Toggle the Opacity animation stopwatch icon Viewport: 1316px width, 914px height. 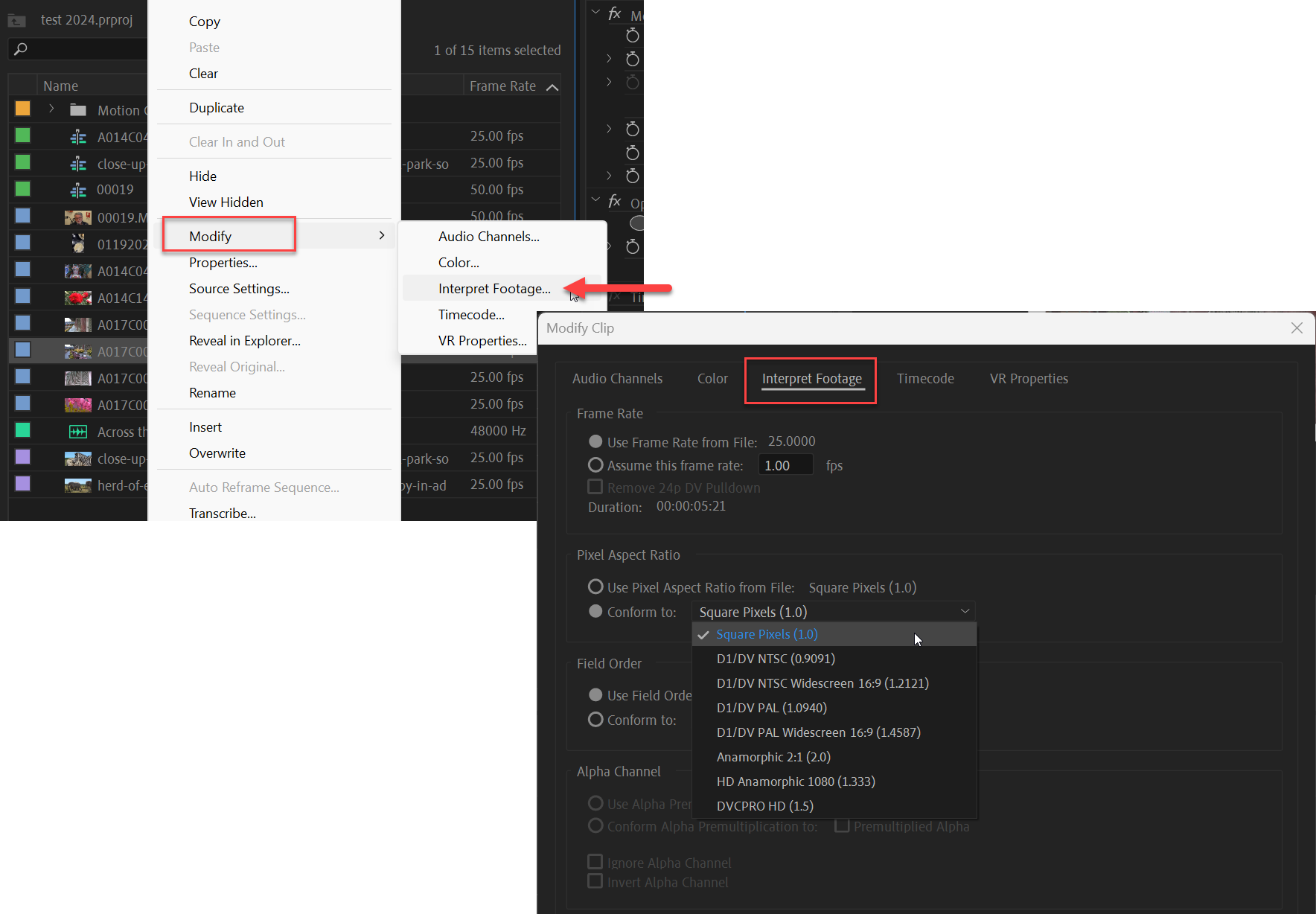[x=633, y=247]
